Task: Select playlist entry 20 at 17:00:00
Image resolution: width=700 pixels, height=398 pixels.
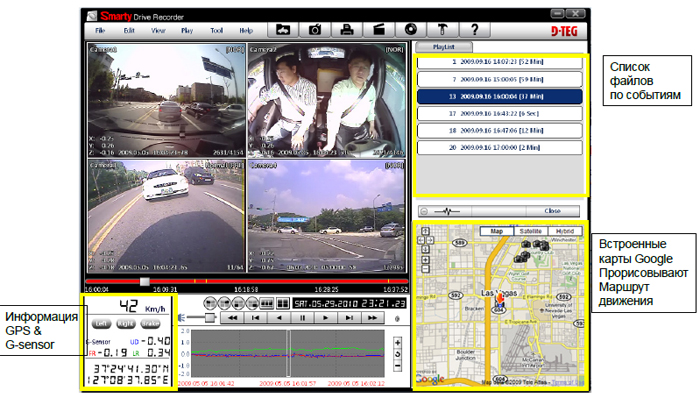Action: tap(500, 147)
